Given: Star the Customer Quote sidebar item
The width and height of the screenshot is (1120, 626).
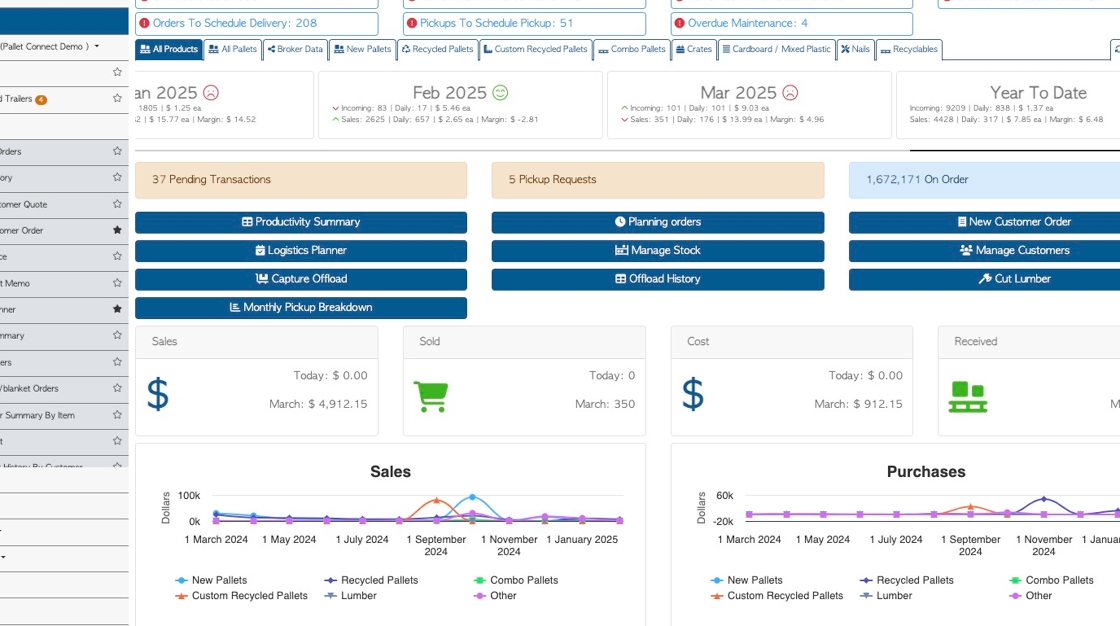Looking at the screenshot, I should pos(117,204).
